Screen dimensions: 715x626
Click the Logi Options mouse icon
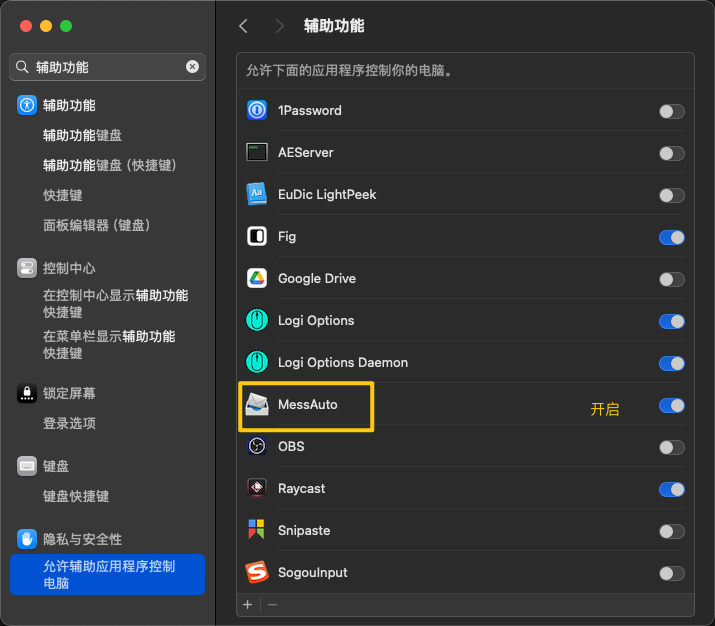tap(257, 320)
